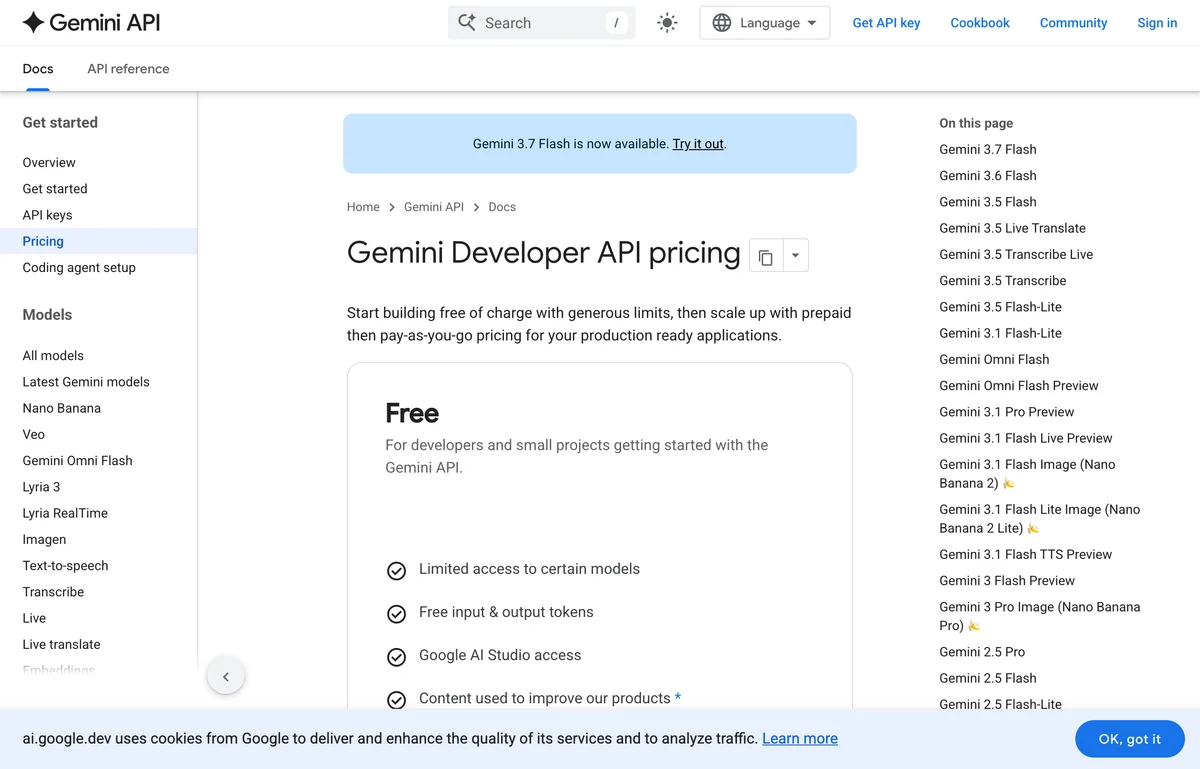Open the Cookbook link
The height and width of the screenshot is (769, 1200).
click(x=980, y=23)
